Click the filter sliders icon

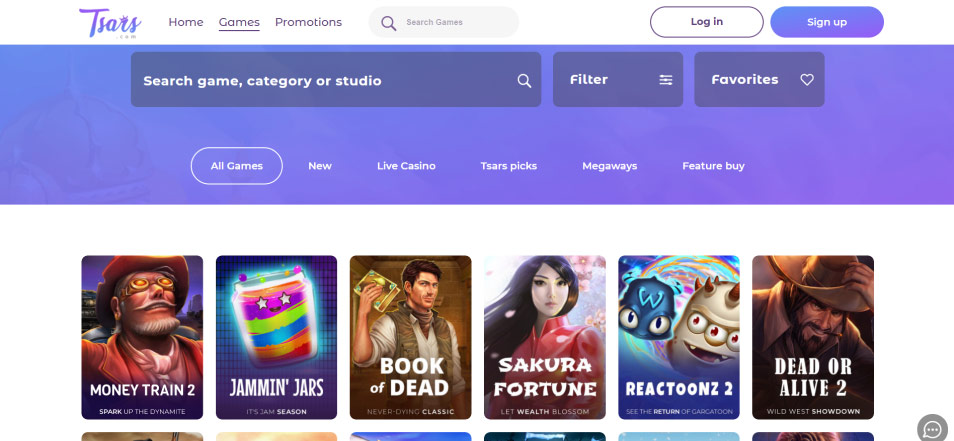point(666,80)
